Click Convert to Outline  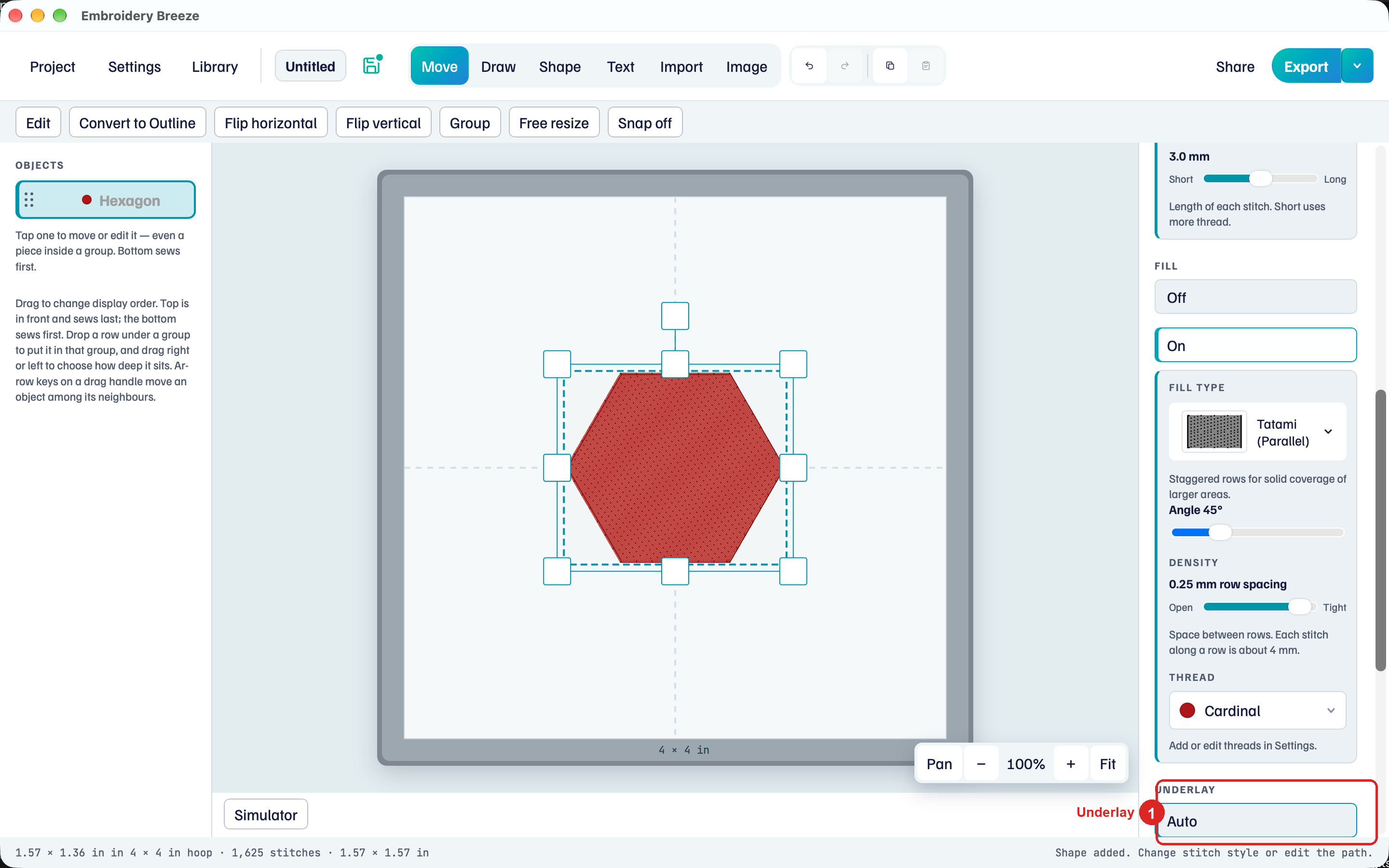point(137,123)
